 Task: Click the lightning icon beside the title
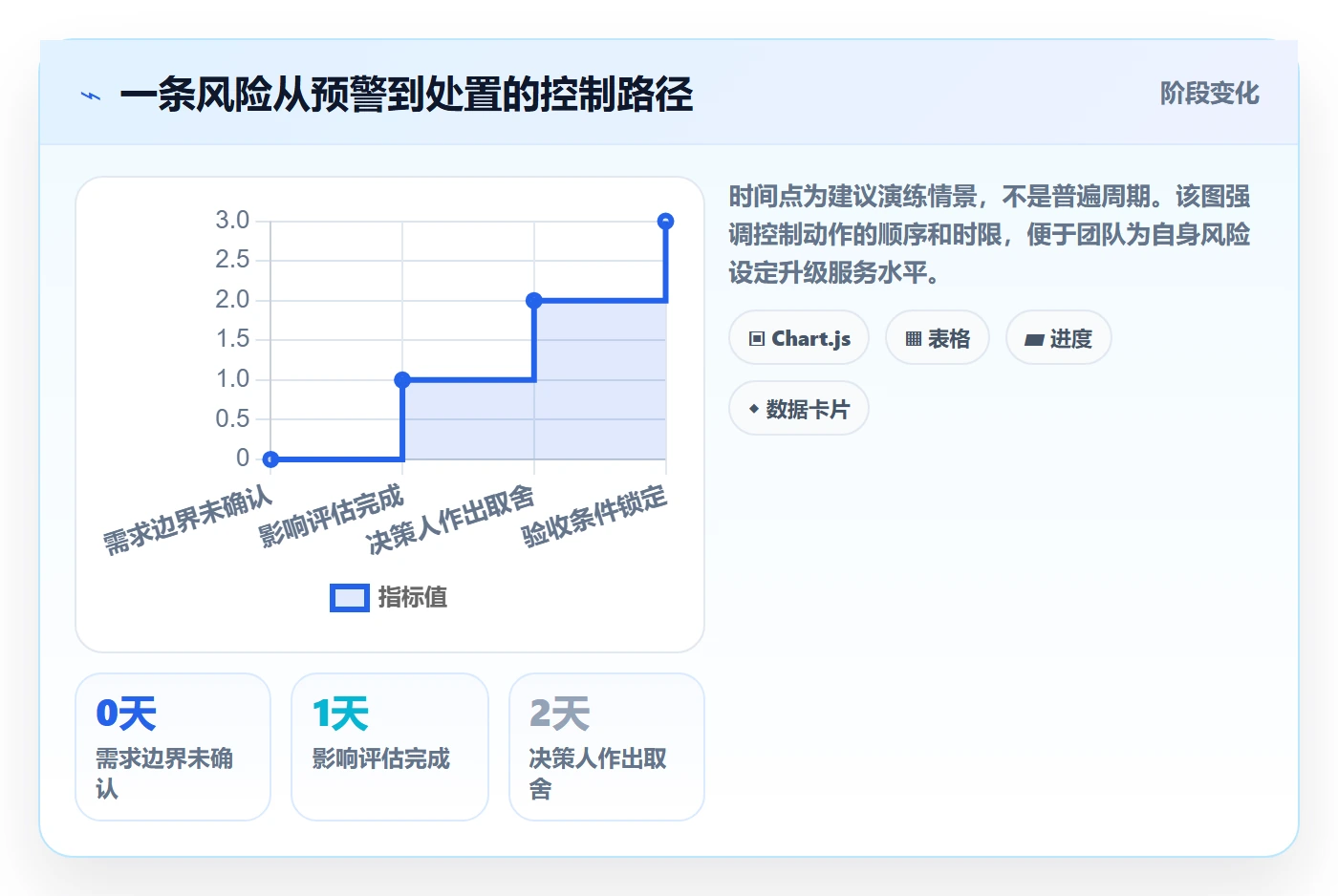point(91,96)
